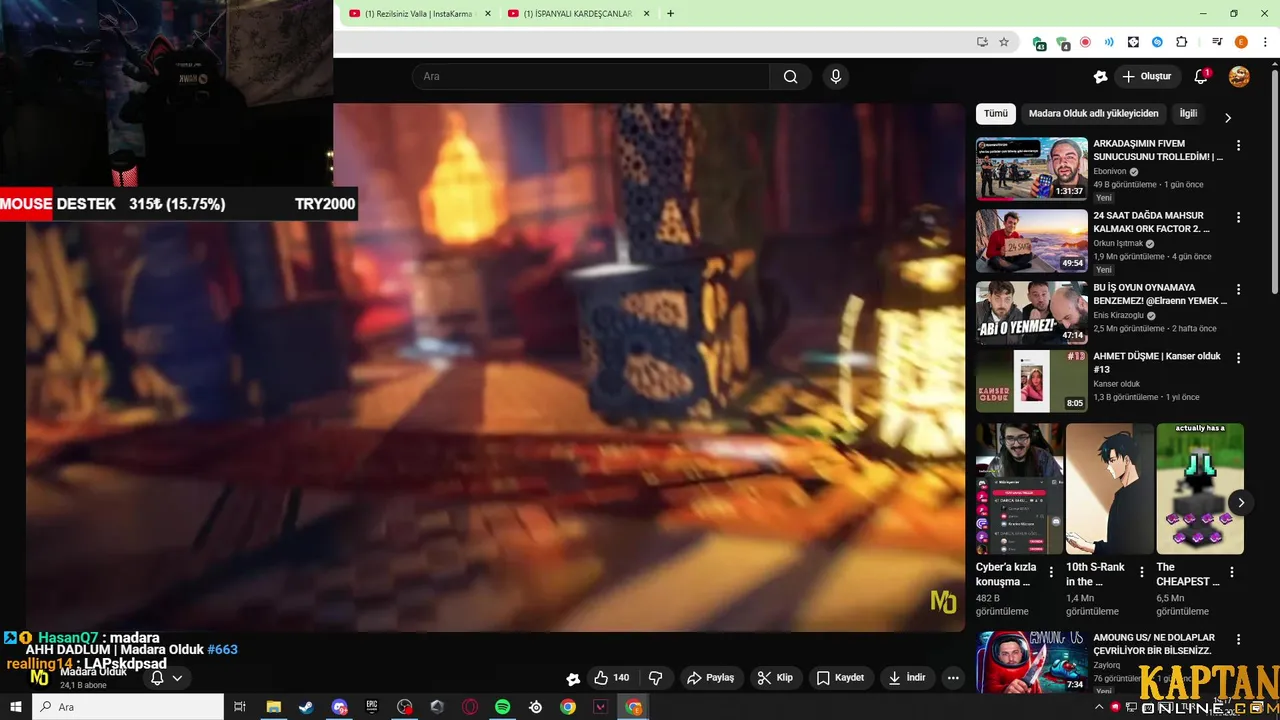
Task: Open options for 24 SAAT DAĞDA MAHSUR video
Action: (1238, 217)
